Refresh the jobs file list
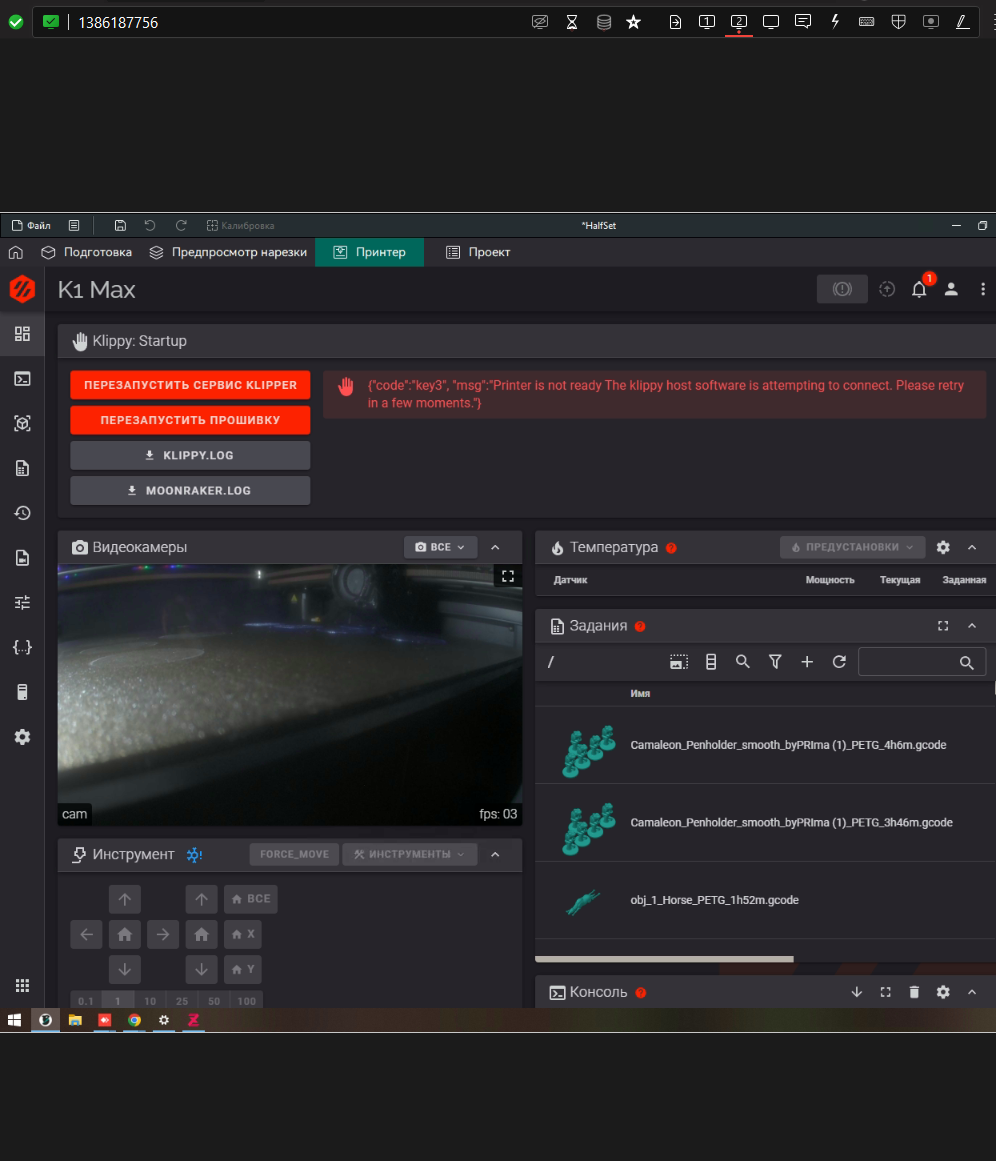 [839, 662]
